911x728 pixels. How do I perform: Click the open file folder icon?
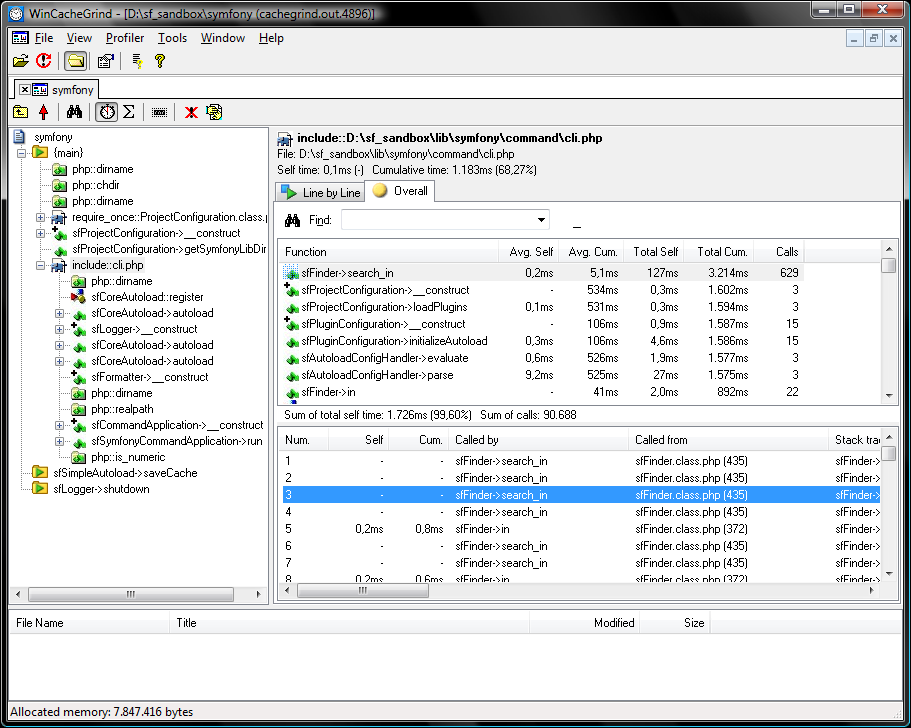20,61
